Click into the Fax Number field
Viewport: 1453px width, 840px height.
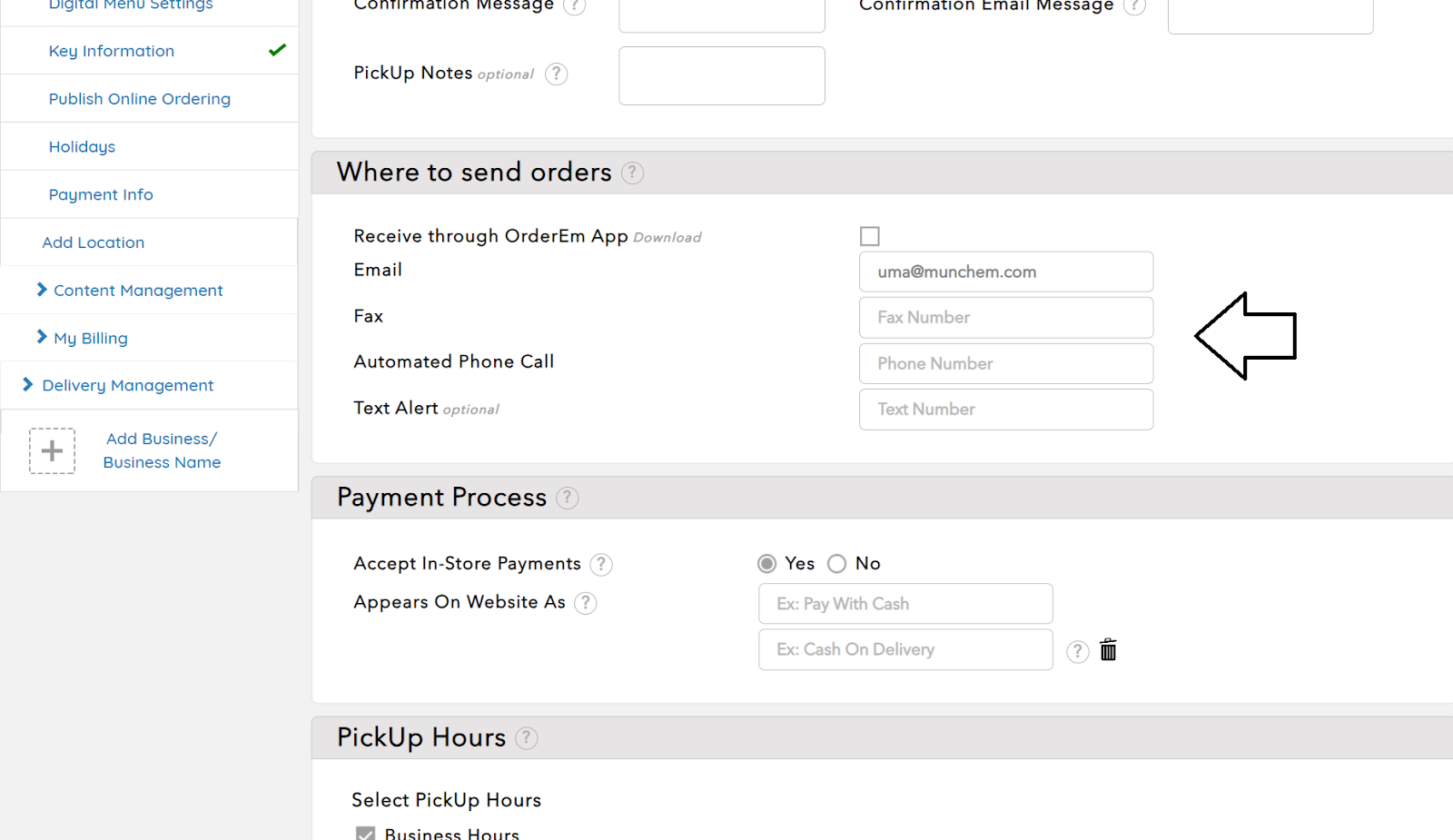click(x=1006, y=318)
